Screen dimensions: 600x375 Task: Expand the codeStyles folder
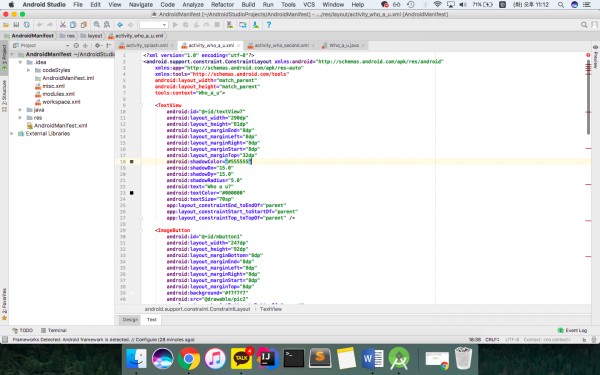click(29, 70)
